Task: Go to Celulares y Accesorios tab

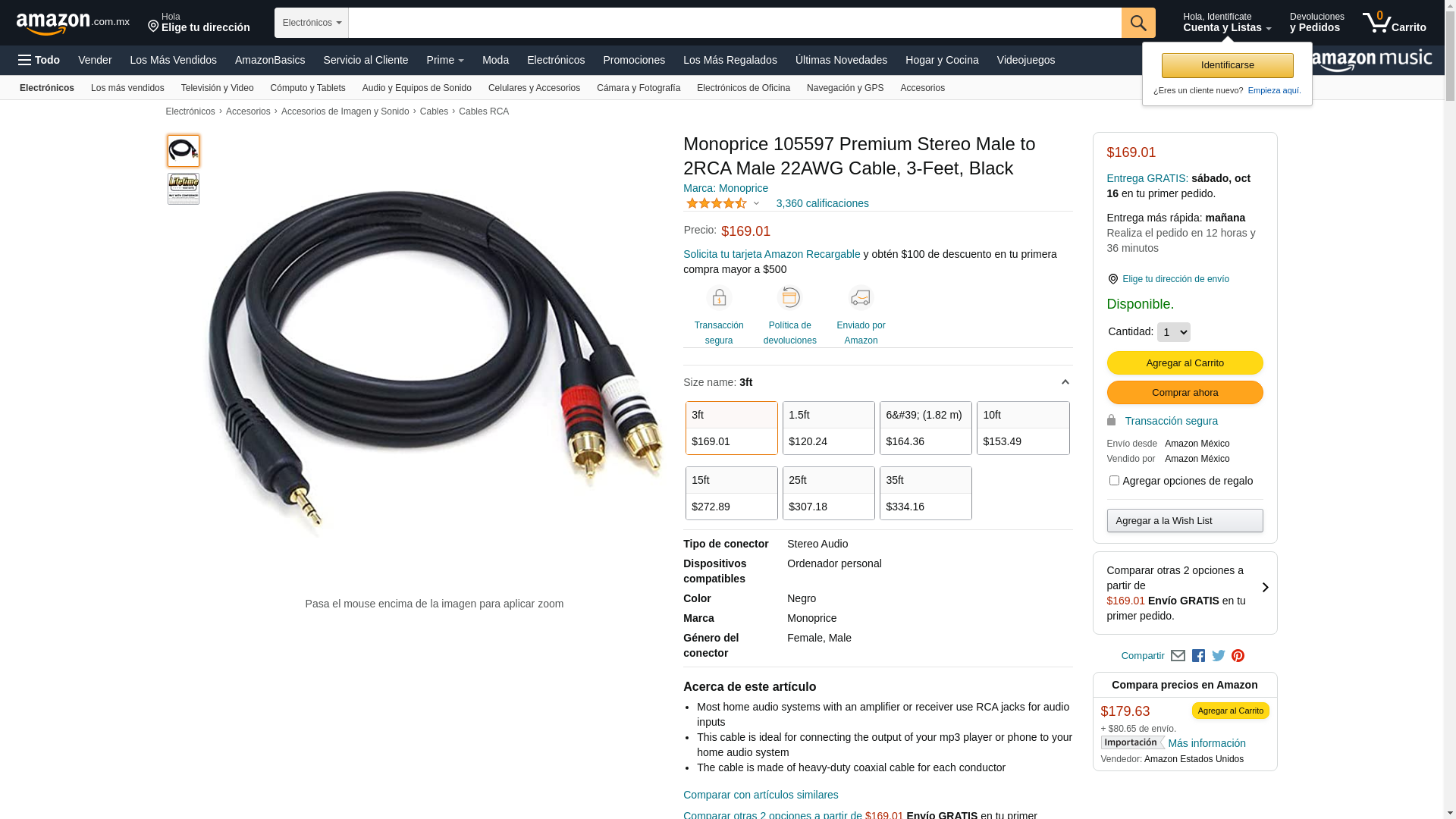Action: pos(534,88)
